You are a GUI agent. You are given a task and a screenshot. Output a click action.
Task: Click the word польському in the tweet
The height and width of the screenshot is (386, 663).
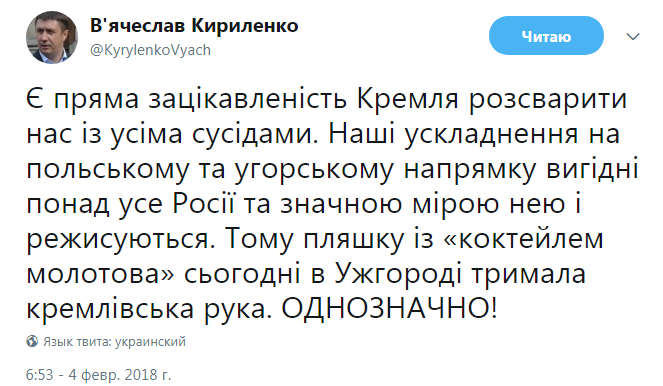click(x=108, y=170)
